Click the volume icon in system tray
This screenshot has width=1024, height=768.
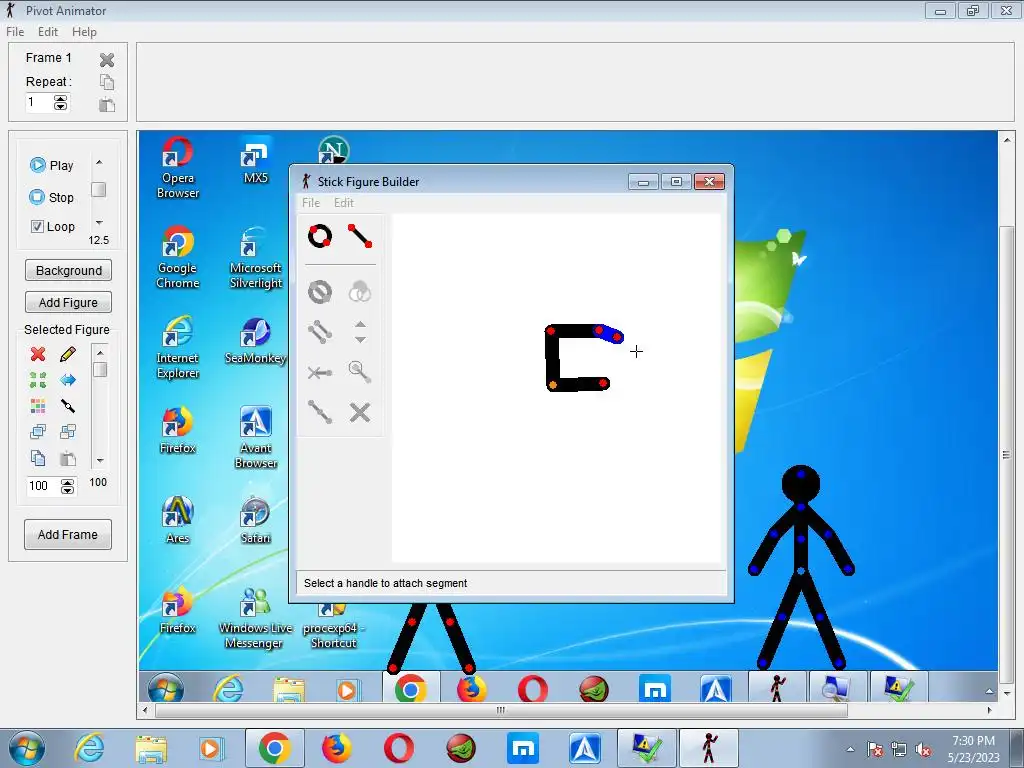tap(923, 750)
